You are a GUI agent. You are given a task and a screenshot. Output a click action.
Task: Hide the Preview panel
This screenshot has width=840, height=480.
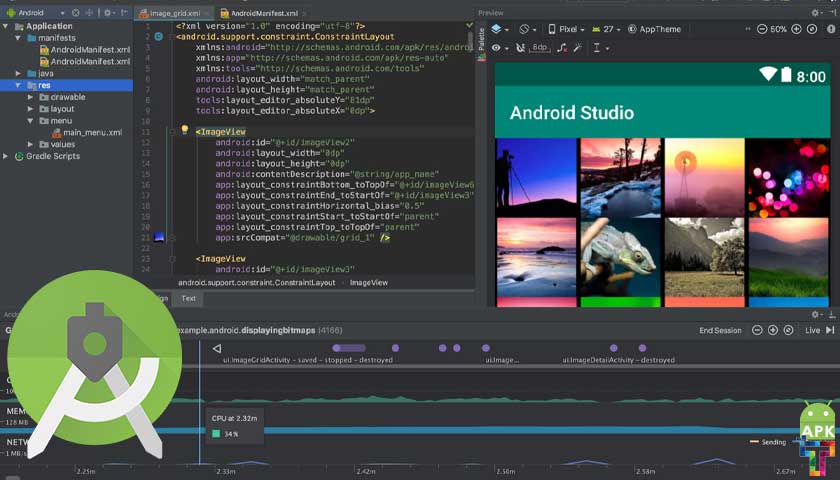832,12
